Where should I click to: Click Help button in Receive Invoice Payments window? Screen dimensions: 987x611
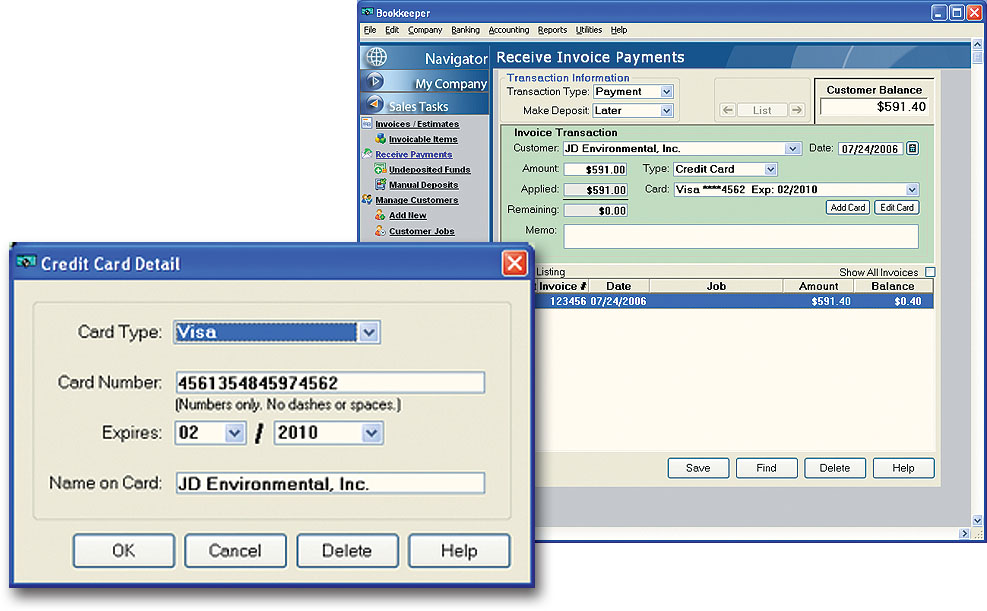[x=903, y=468]
